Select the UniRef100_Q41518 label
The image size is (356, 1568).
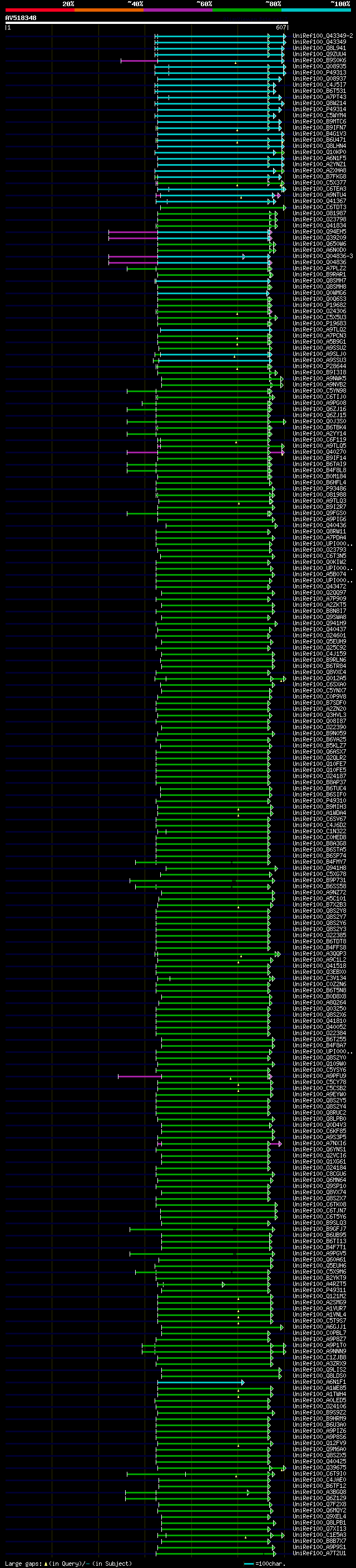[319, 966]
